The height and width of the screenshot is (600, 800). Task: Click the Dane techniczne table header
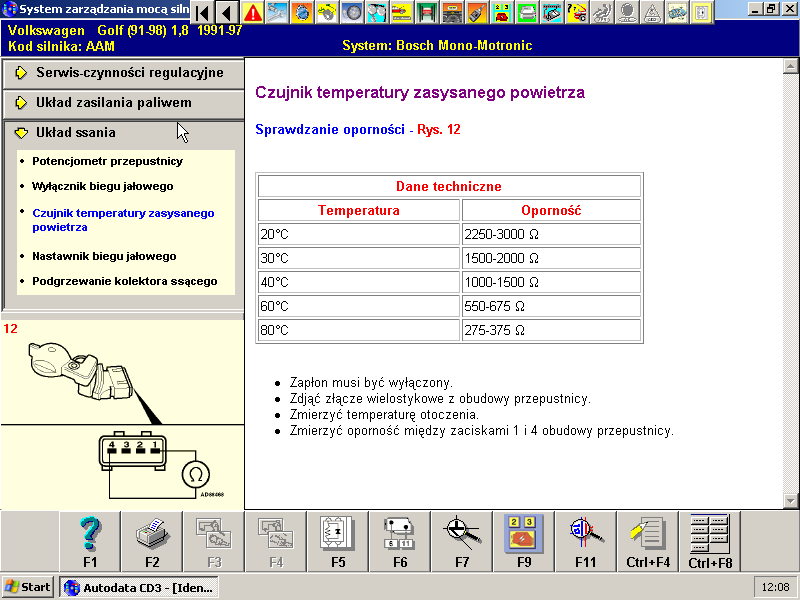449,186
